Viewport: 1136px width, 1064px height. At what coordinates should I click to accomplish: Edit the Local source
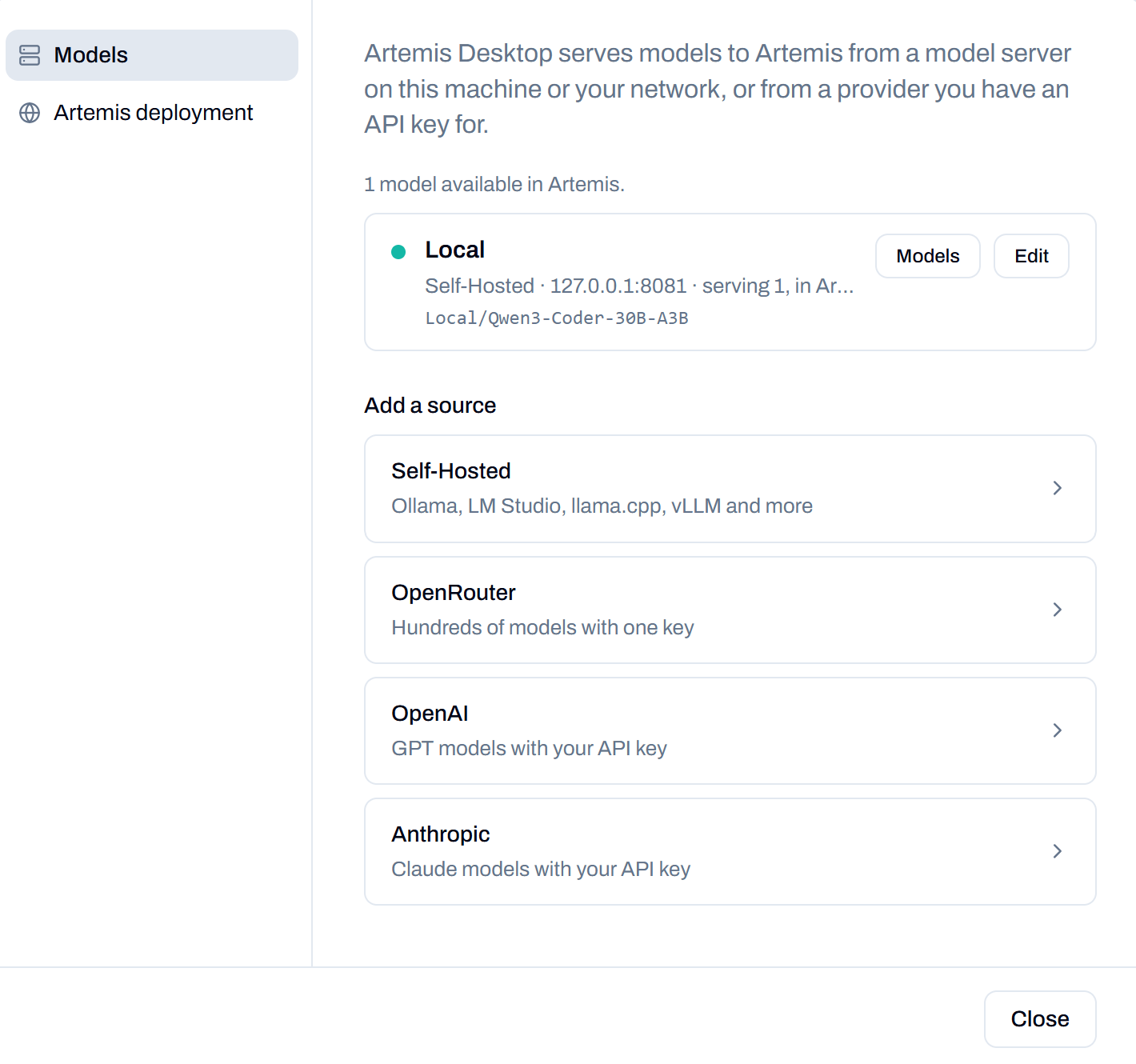[1031, 256]
